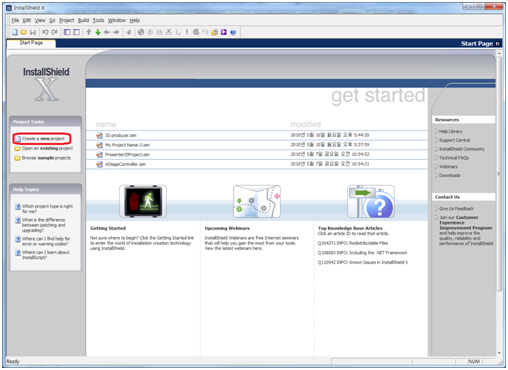
Task: Click the globe toolbar icon
Action: pyautogui.click(x=141, y=32)
